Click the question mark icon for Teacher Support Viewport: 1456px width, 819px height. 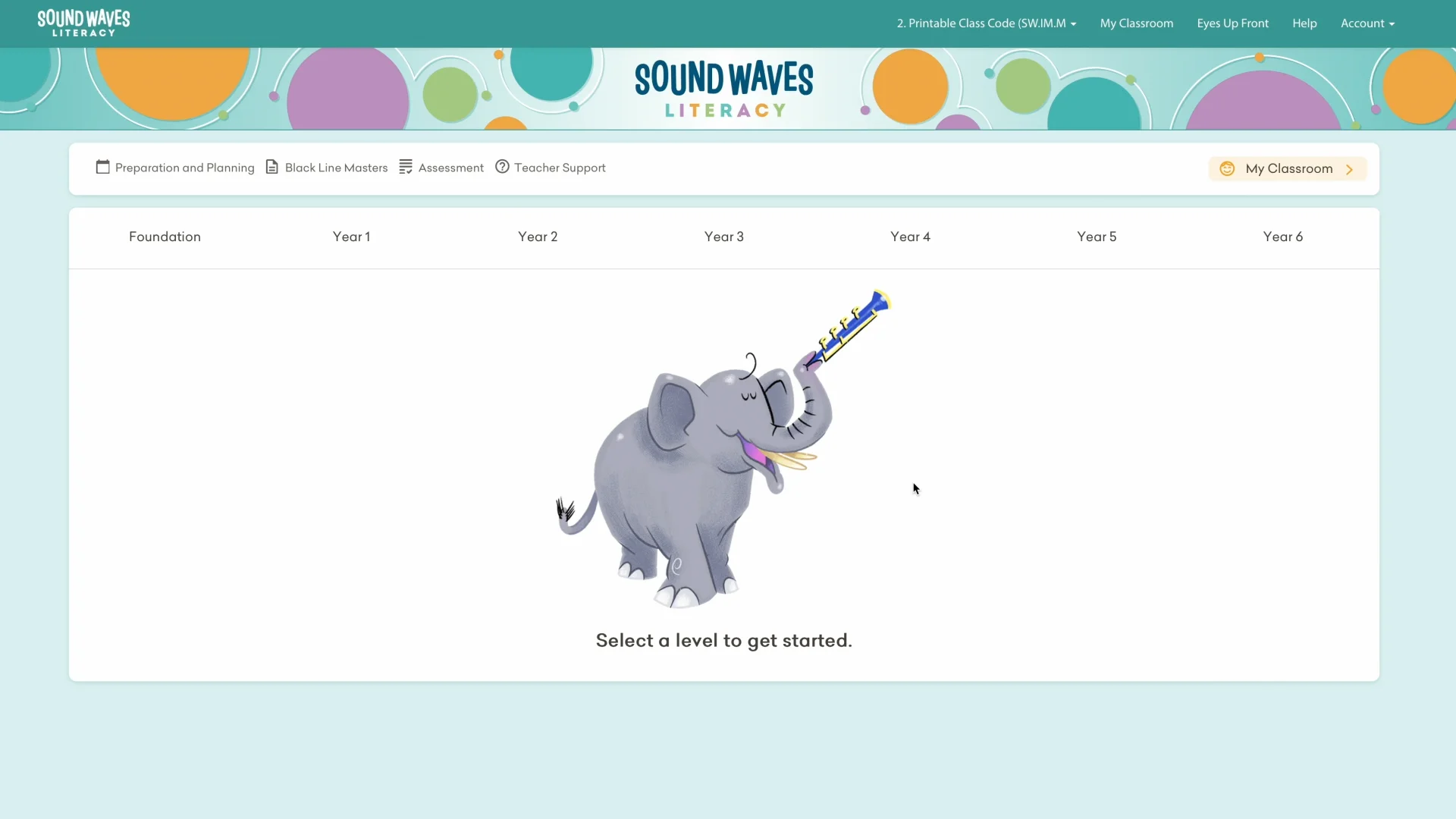[x=502, y=167]
